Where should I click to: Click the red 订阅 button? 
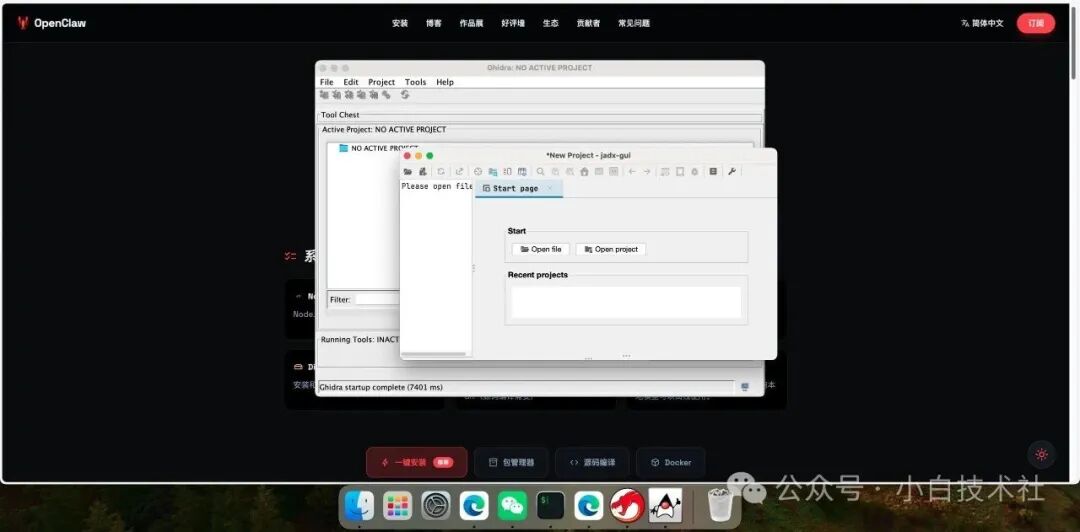tap(1036, 23)
